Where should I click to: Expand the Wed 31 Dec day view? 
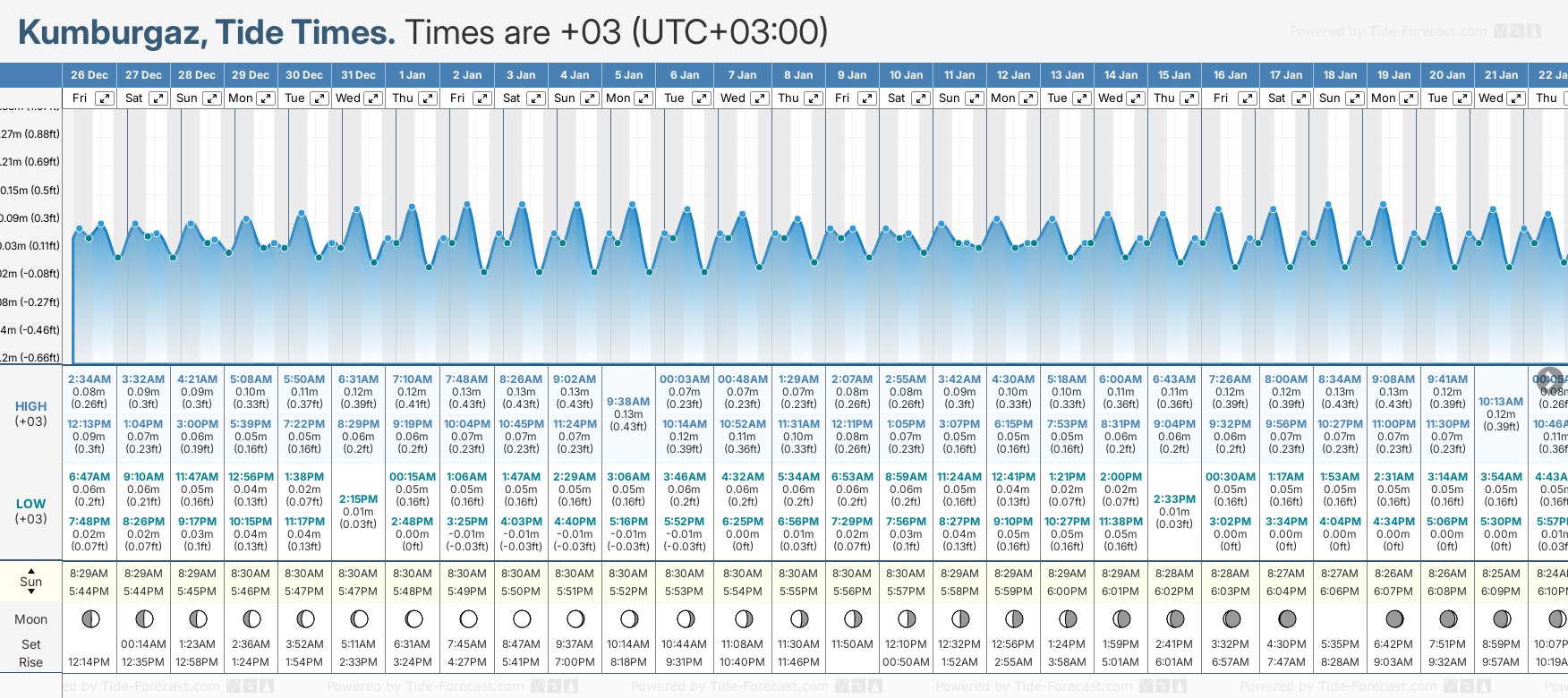pyautogui.click(x=373, y=98)
